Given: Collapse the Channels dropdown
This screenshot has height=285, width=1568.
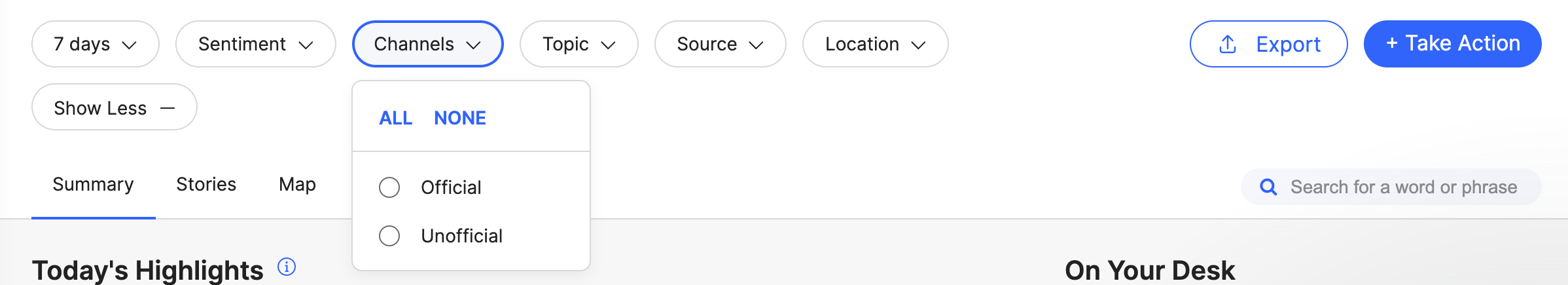Looking at the screenshot, I should click(x=428, y=44).
